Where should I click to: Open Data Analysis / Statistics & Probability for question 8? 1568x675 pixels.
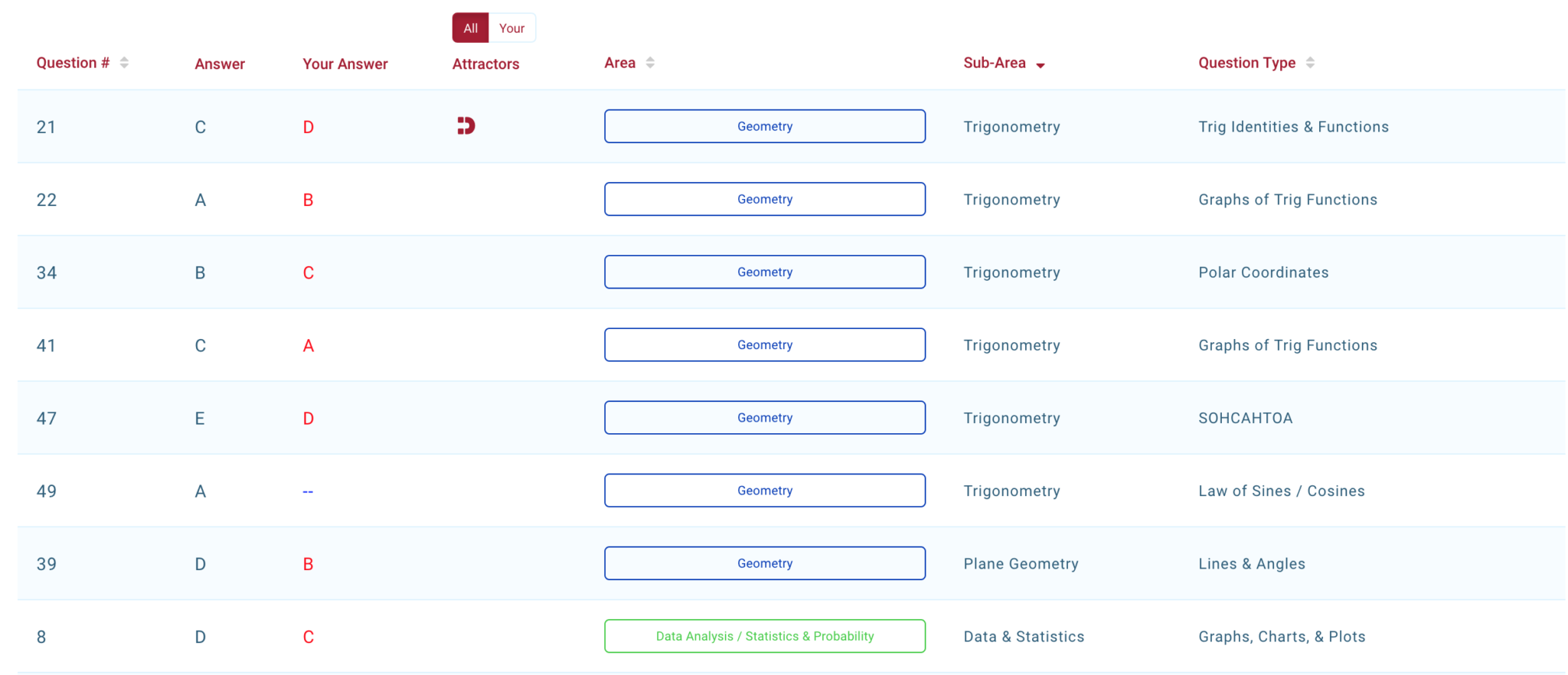pyautogui.click(x=765, y=636)
